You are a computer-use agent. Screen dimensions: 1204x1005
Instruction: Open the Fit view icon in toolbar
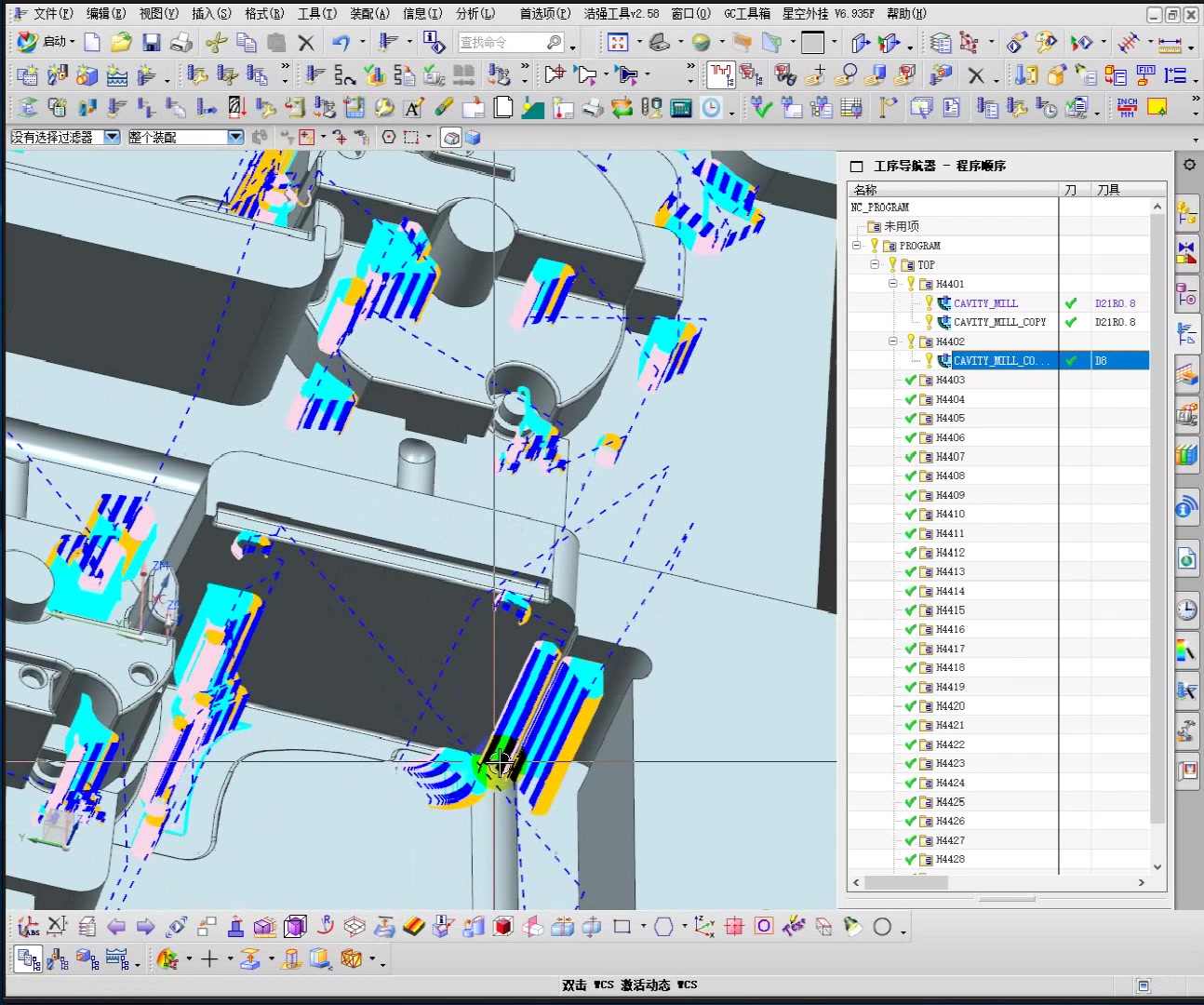coord(618,43)
